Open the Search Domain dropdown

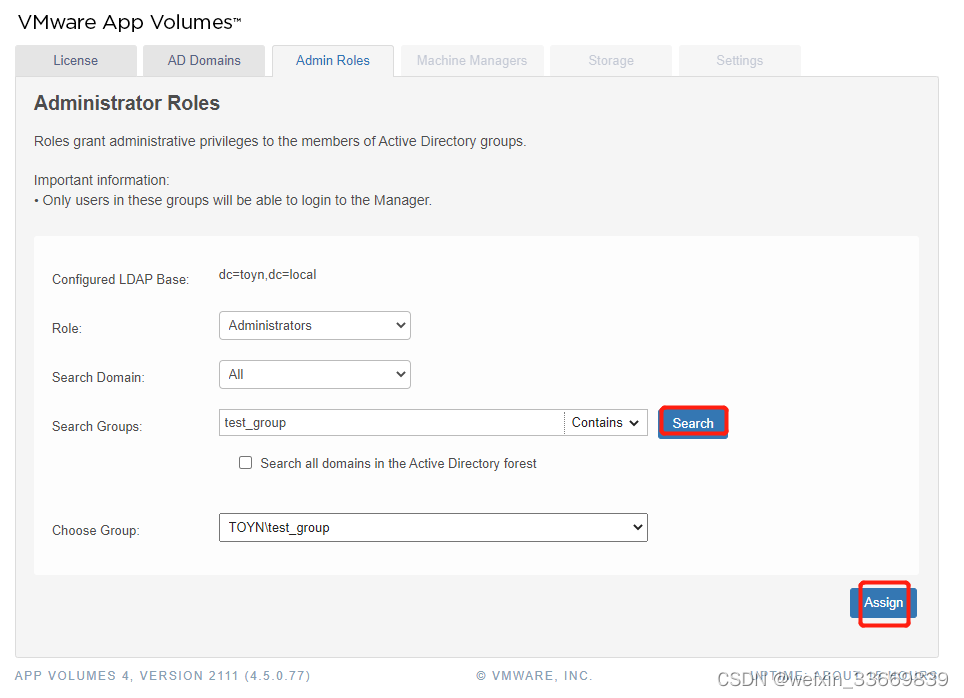click(x=314, y=375)
